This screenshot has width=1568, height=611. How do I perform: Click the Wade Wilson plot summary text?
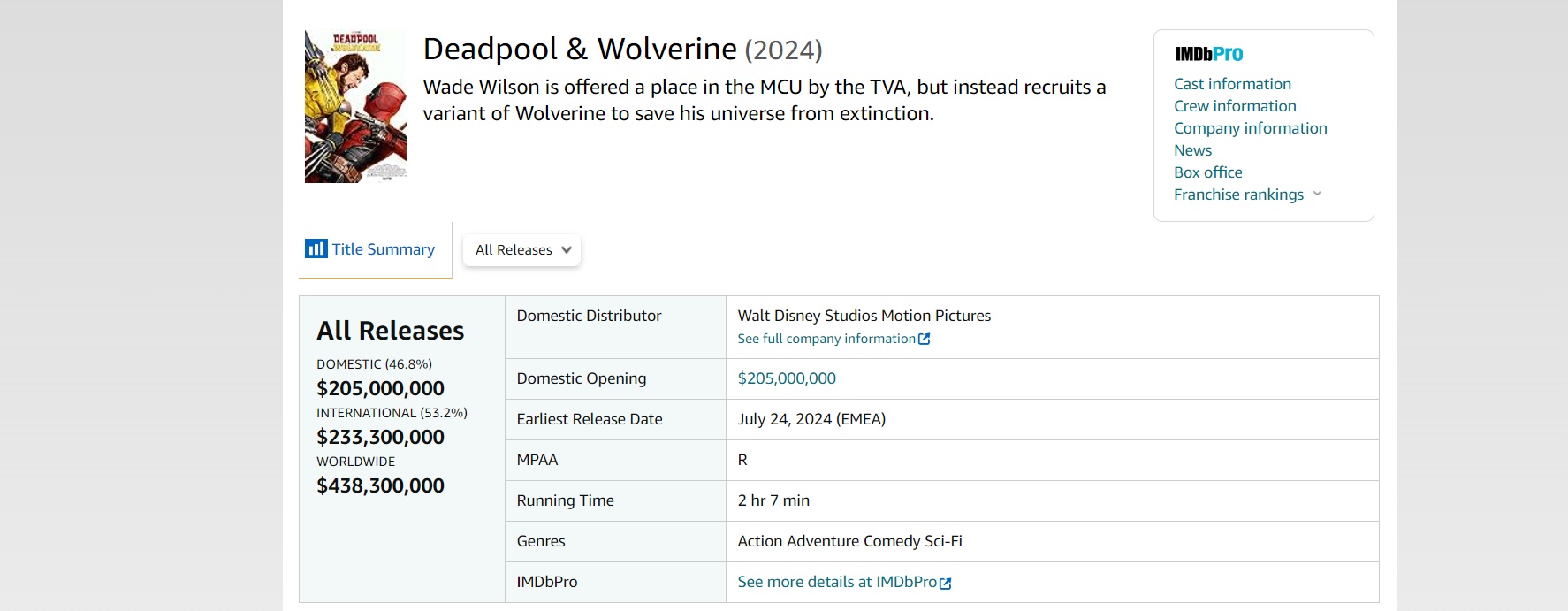(765, 100)
